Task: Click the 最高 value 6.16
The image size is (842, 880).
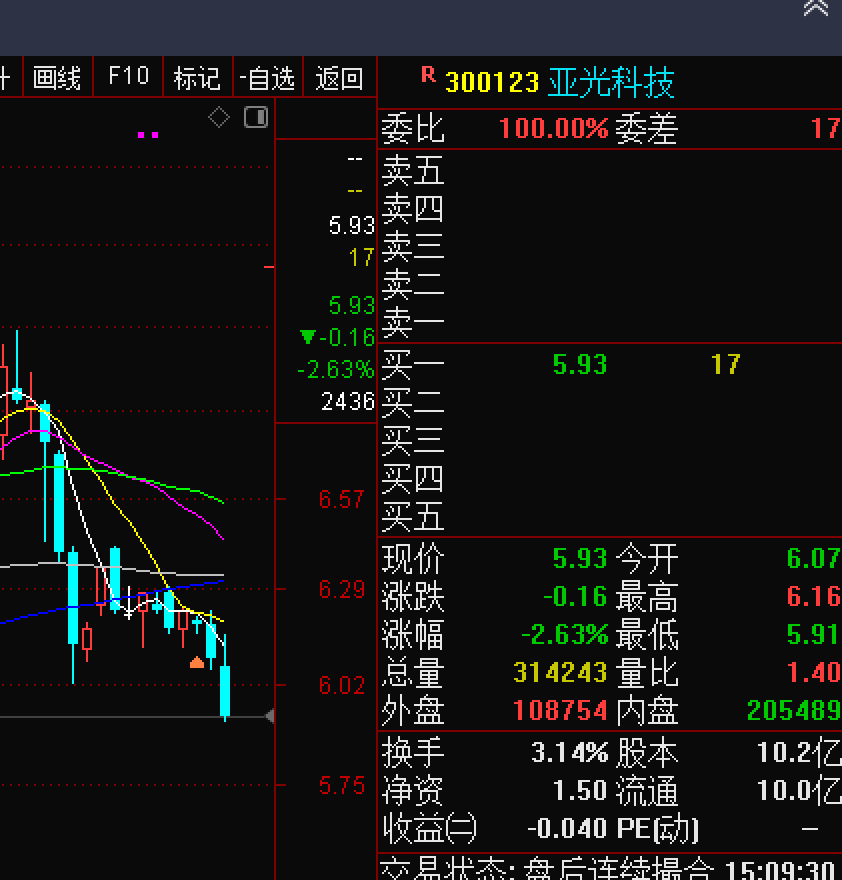Action: pyautogui.click(x=813, y=597)
